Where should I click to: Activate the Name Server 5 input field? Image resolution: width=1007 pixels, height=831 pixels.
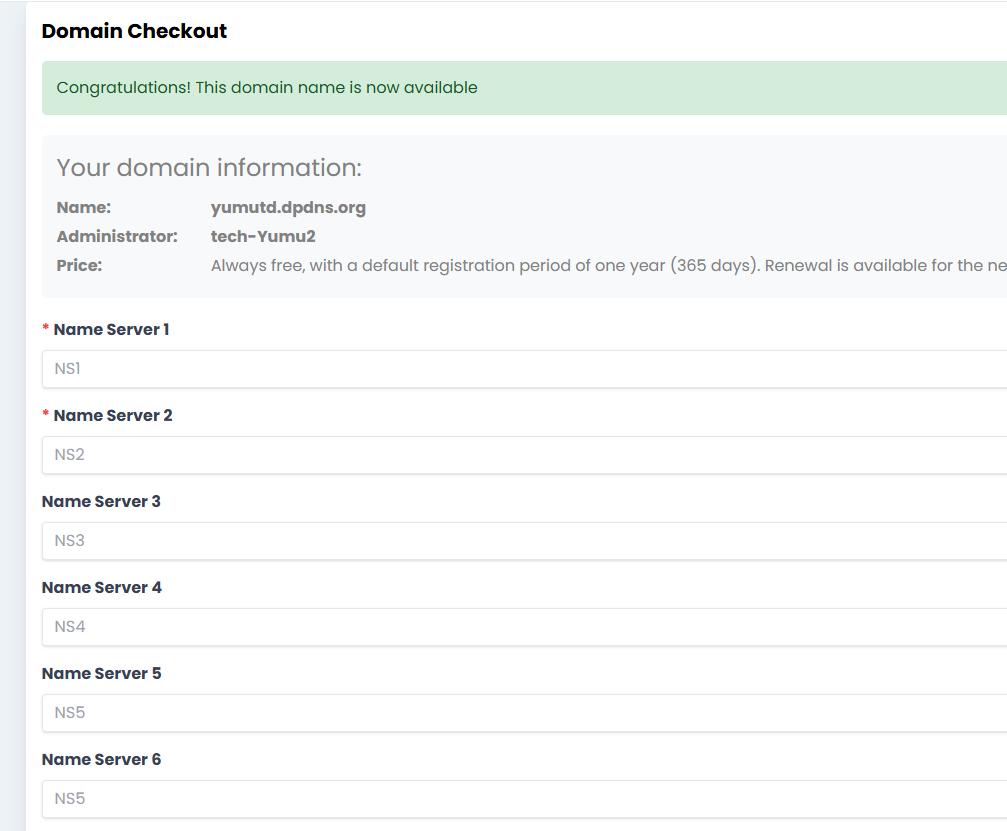524,713
